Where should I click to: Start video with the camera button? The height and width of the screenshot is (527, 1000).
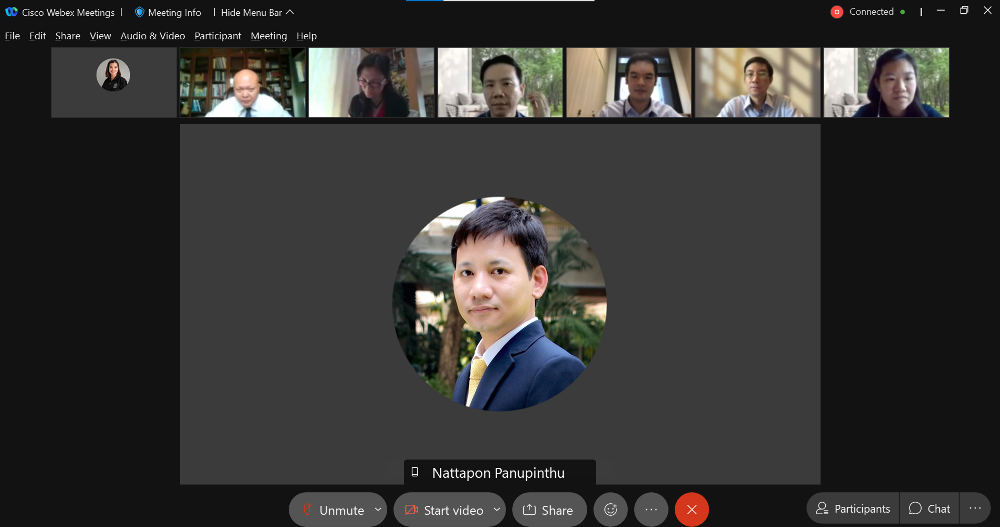pos(444,510)
